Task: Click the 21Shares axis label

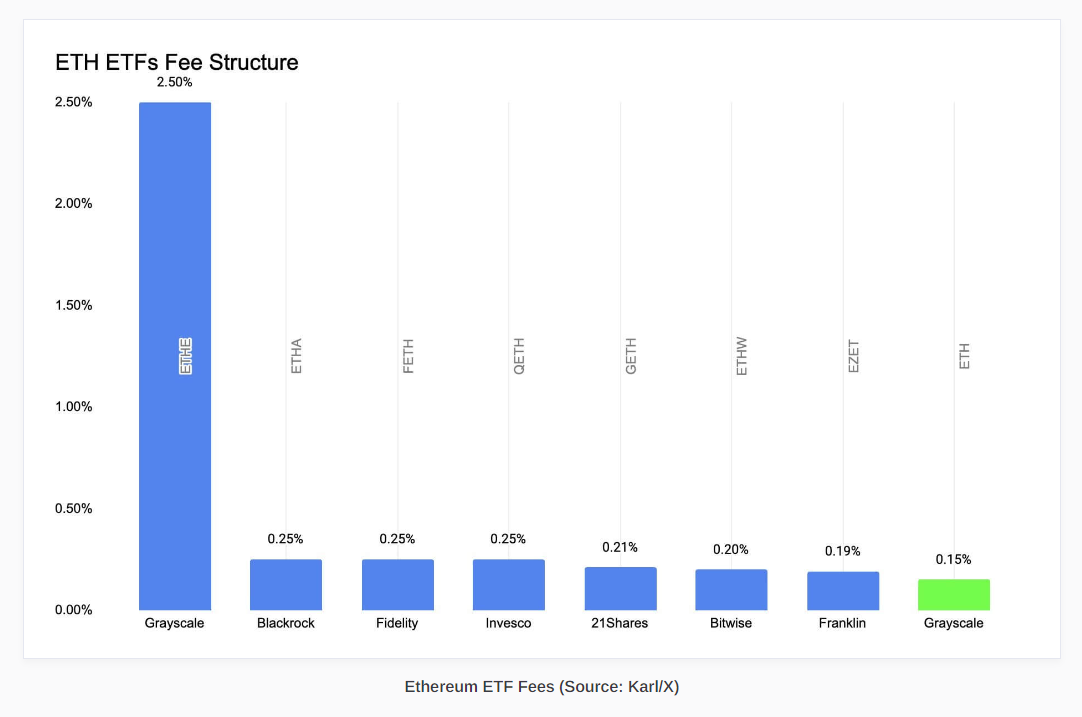Action: click(621, 623)
